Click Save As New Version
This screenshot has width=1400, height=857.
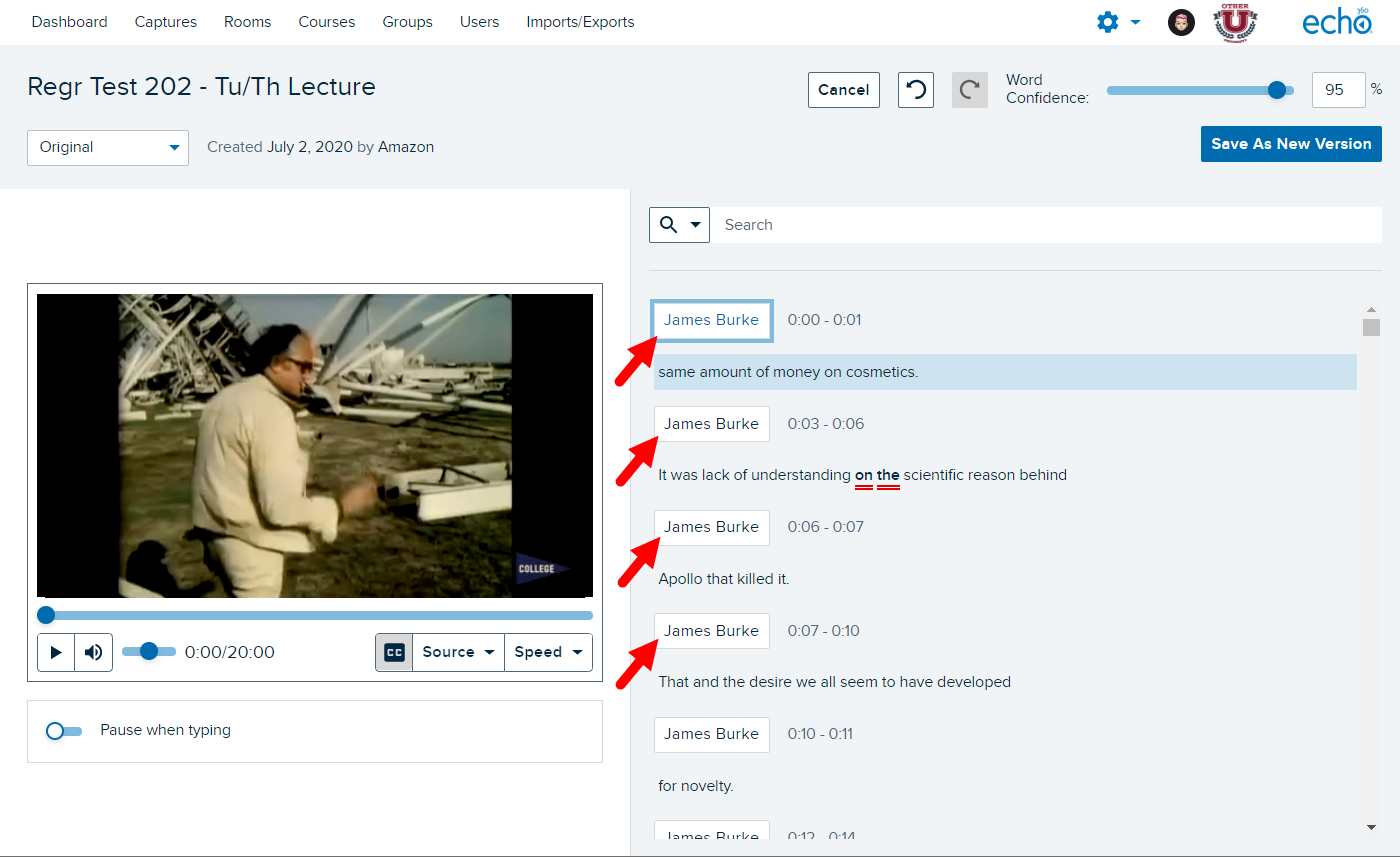(1291, 144)
